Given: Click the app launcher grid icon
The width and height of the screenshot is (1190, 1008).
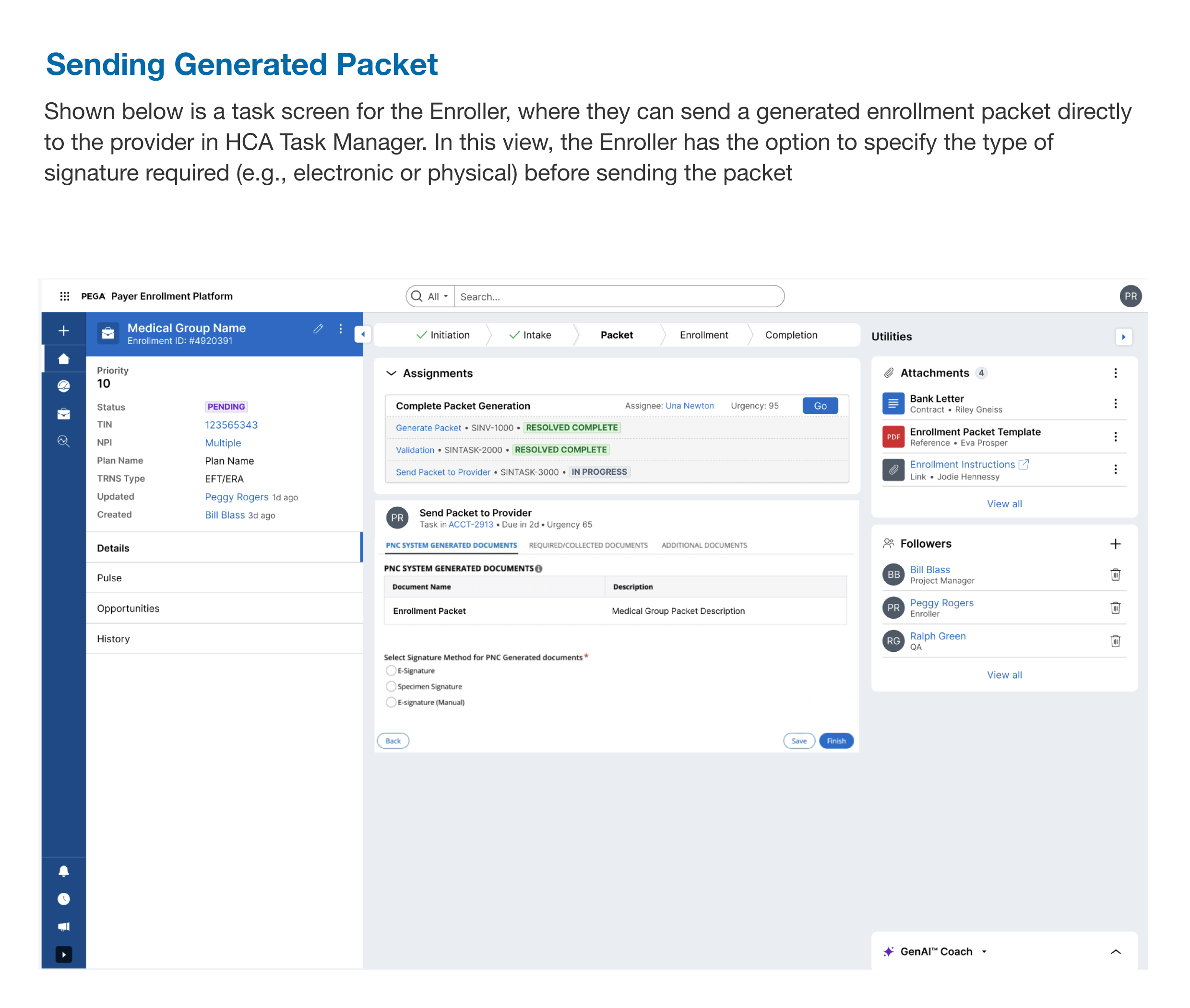Looking at the screenshot, I should (65, 296).
